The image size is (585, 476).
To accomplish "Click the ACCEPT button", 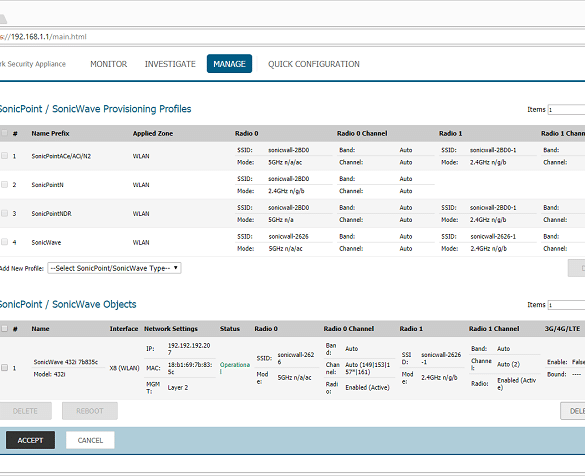I will coord(30,440).
